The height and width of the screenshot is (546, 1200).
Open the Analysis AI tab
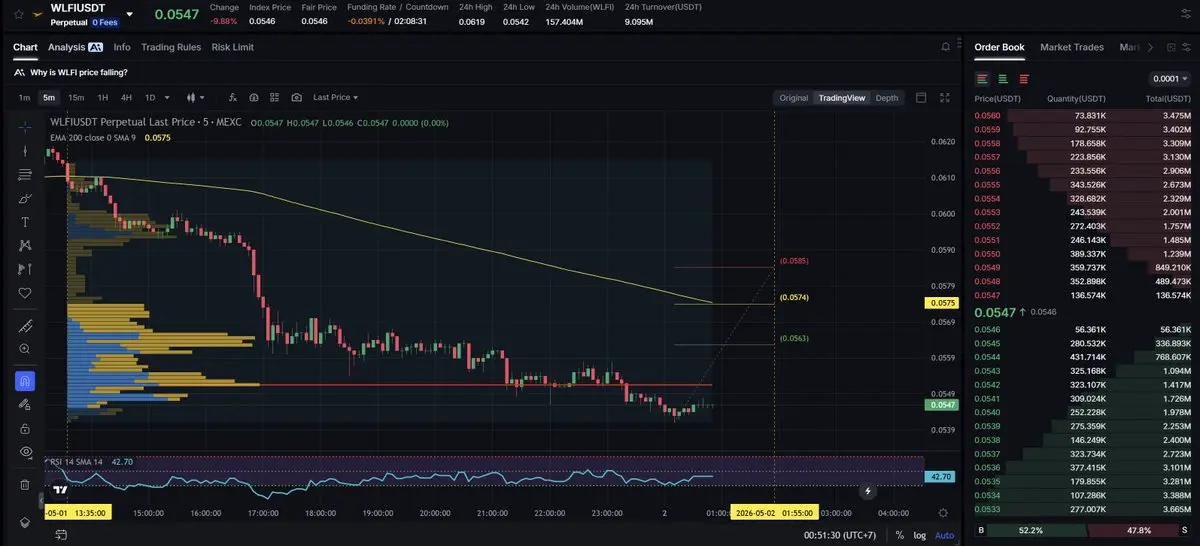point(75,47)
